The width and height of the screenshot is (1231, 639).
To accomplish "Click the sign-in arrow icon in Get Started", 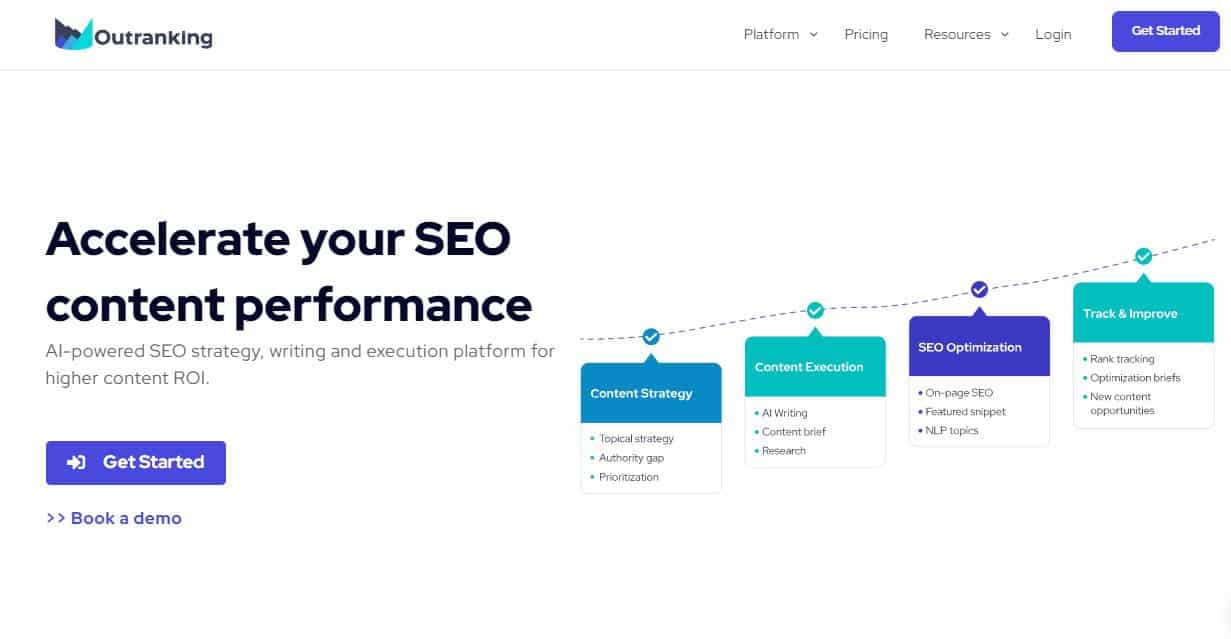I will point(76,462).
